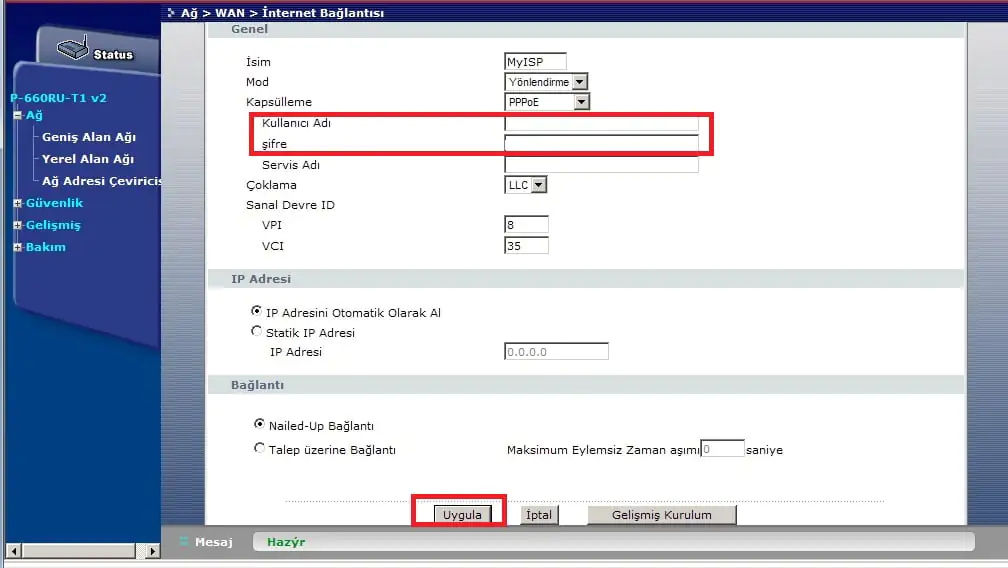Select Statik IP Adresi radio button
Viewport: 1008px width, 568px height.
click(x=257, y=332)
